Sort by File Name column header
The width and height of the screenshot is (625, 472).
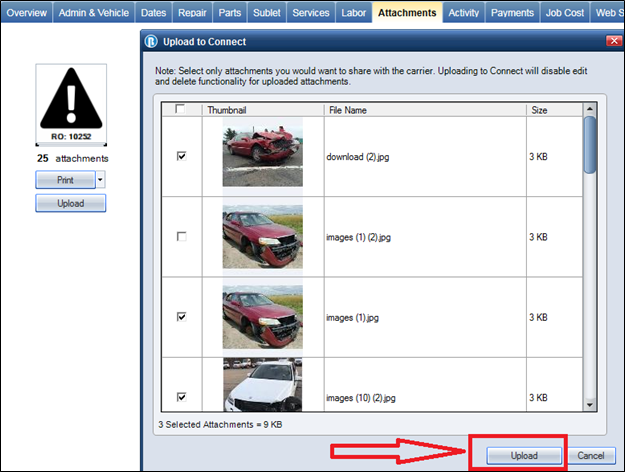click(425, 110)
